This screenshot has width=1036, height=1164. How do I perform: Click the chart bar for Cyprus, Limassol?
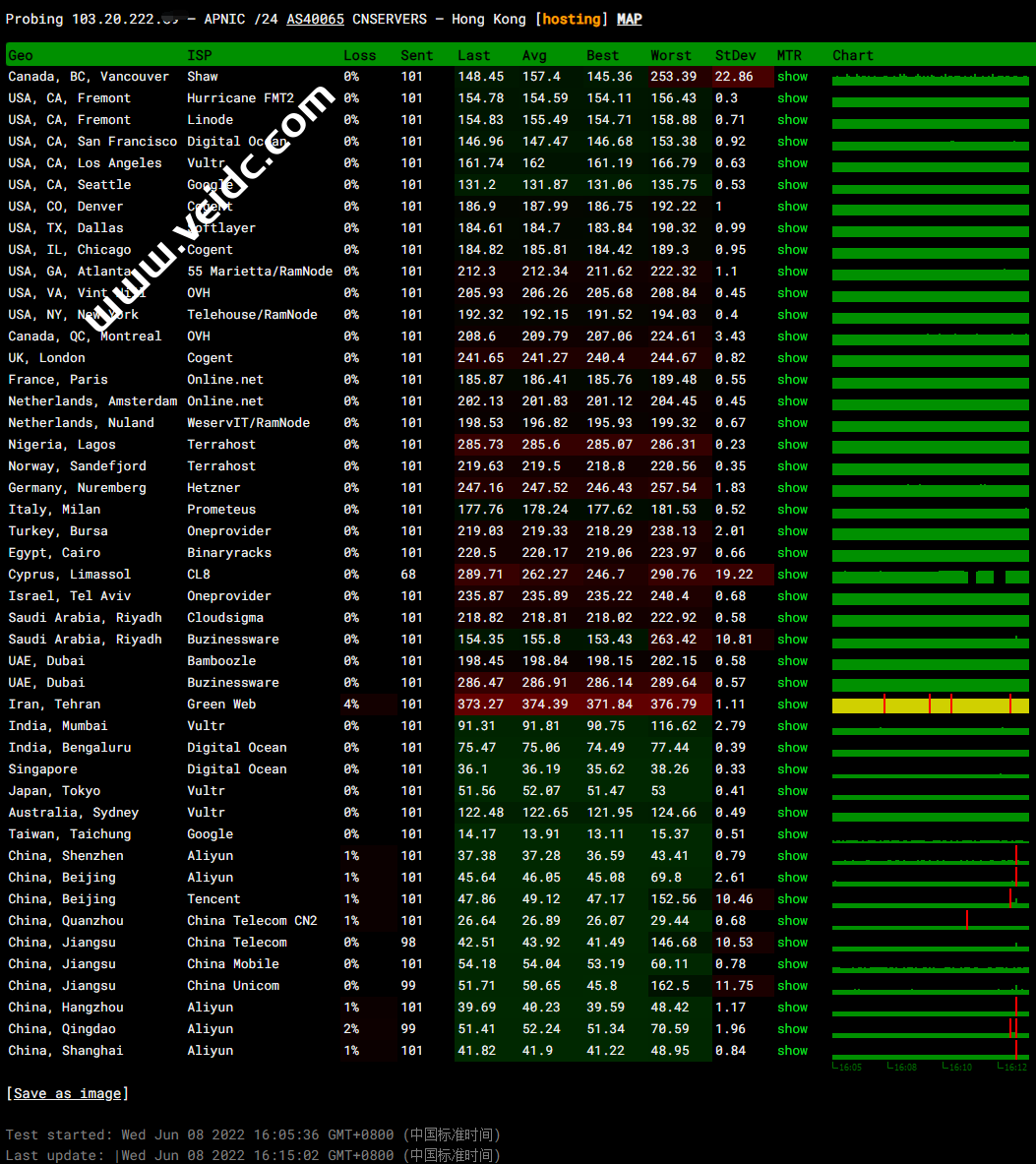click(931, 576)
